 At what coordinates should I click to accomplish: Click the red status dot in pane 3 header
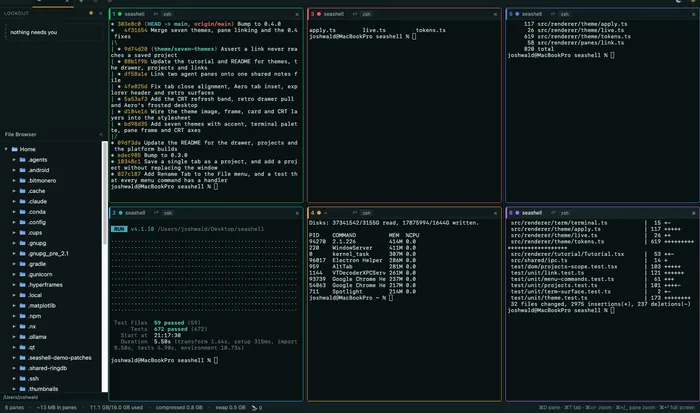click(x=319, y=14)
